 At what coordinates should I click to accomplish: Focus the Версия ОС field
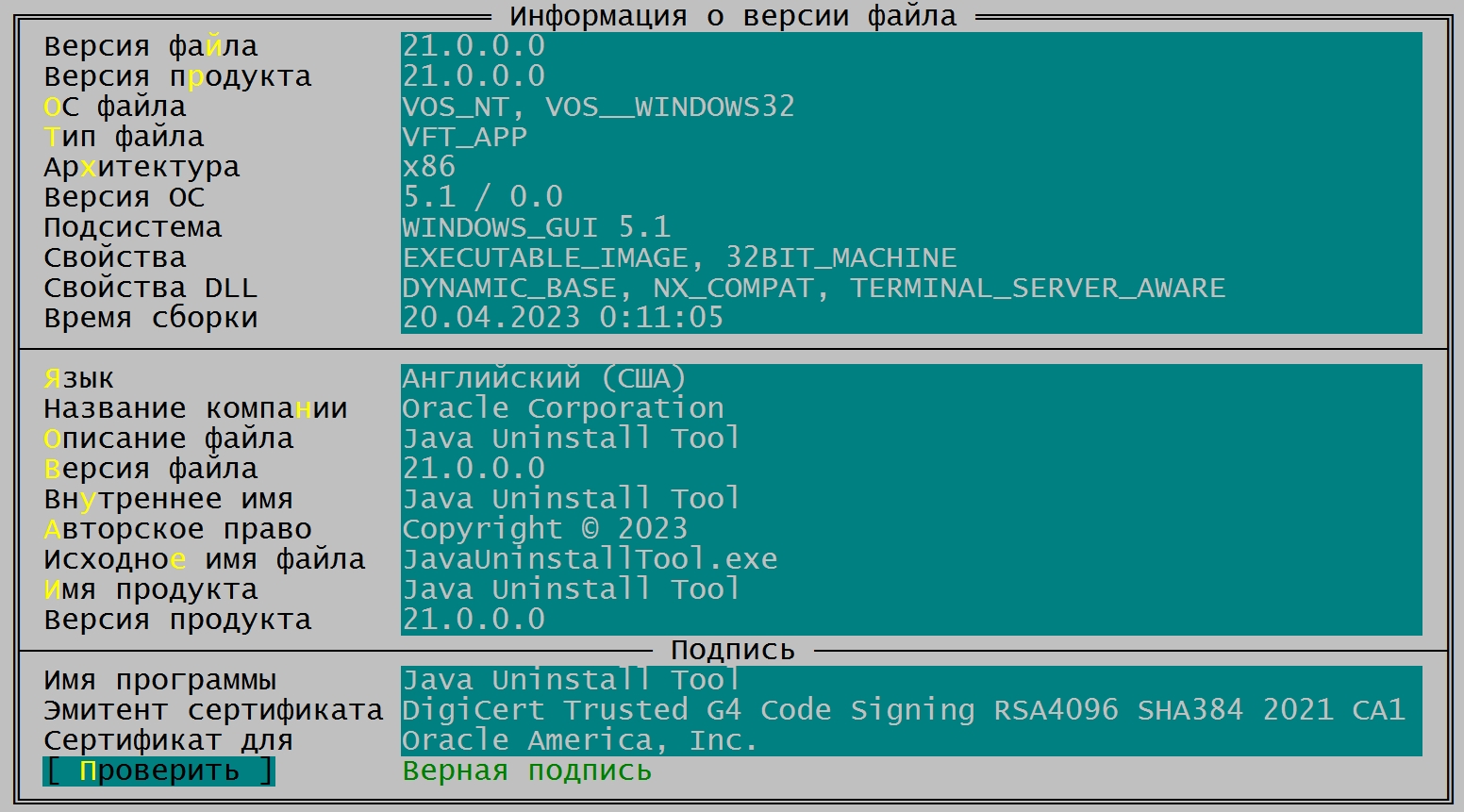click(x=910, y=197)
